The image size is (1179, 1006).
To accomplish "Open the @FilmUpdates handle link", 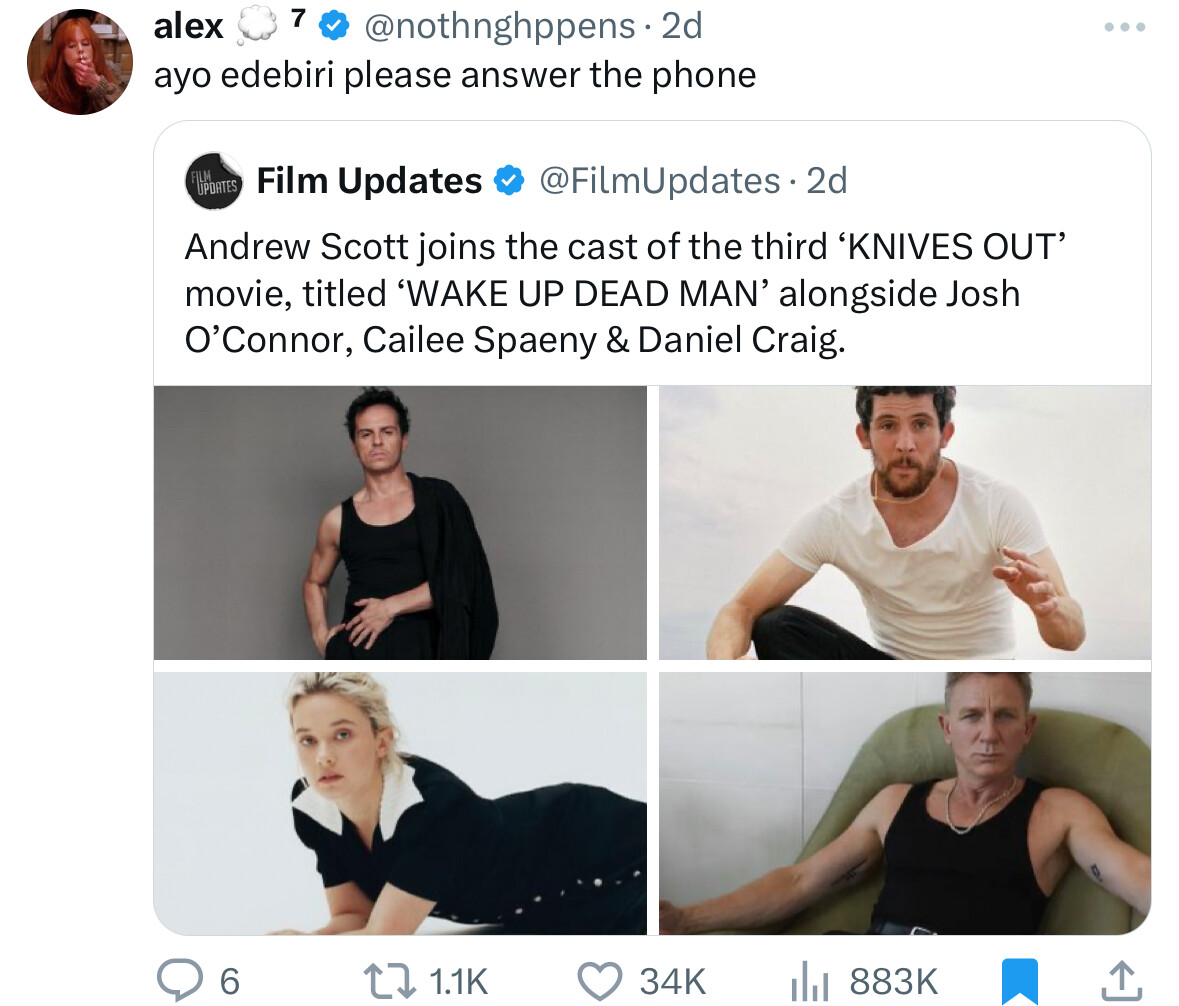I will tap(659, 181).
